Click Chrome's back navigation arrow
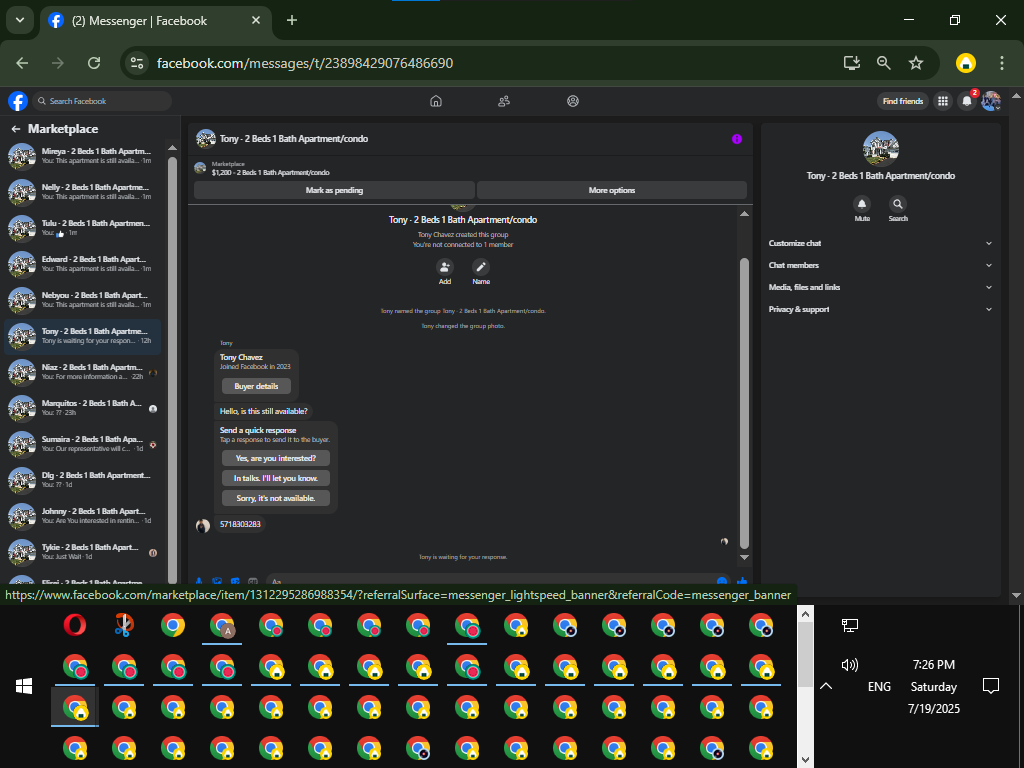The width and height of the screenshot is (1024, 768). tap(22, 63)
